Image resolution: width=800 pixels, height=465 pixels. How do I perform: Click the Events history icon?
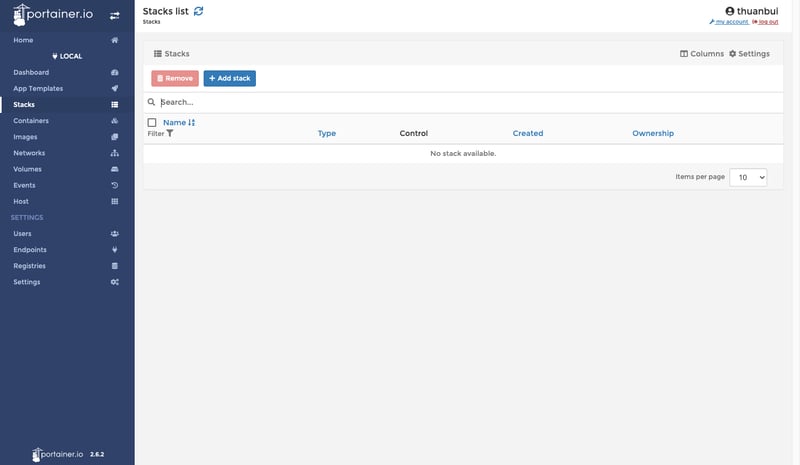pos(115,185)
